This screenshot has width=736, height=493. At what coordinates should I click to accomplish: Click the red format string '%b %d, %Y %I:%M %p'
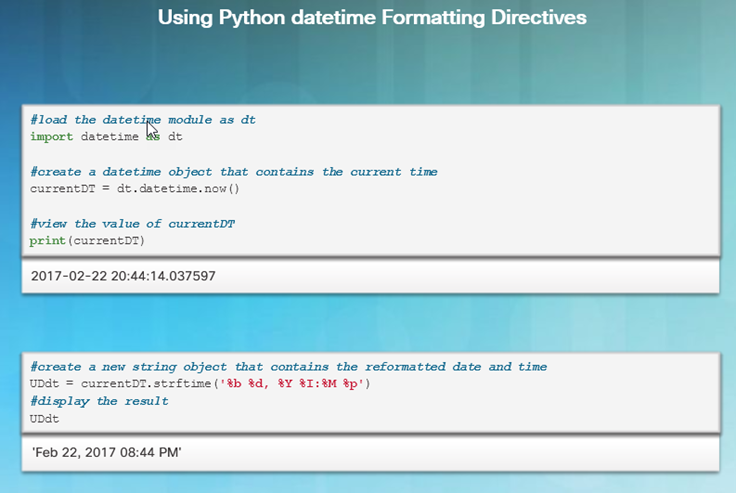point(292,384)
